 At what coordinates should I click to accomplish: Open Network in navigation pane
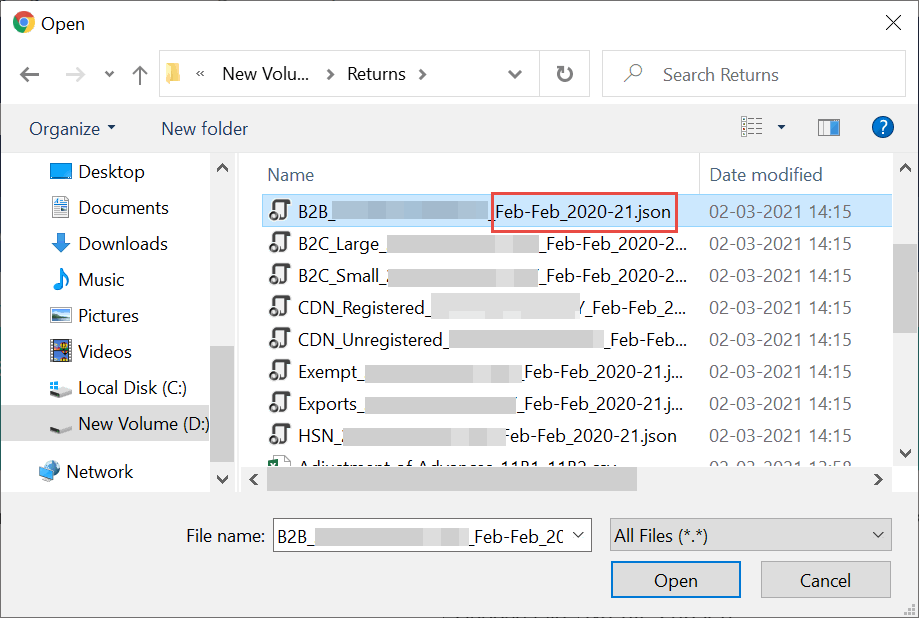click(86, 471)
